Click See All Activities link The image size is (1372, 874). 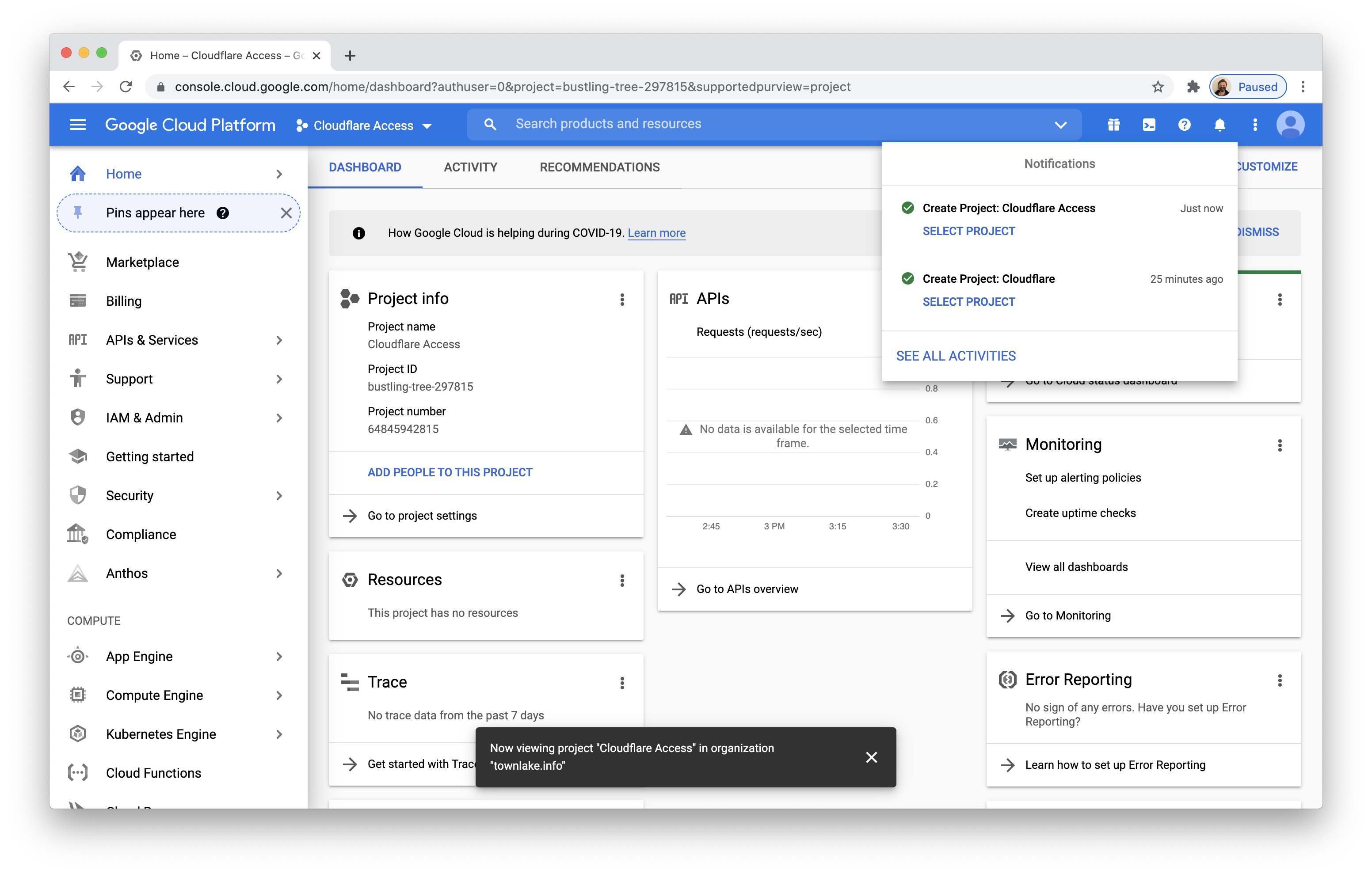(x=956, y=356)
